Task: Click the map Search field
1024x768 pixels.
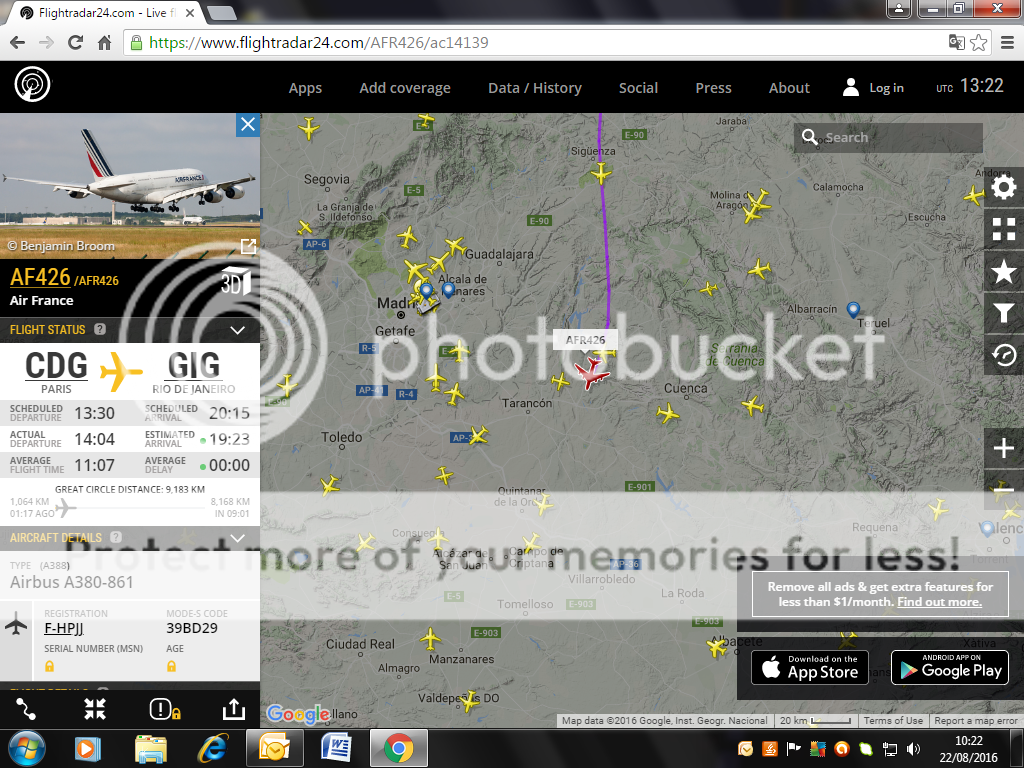Action: [888, 138]
